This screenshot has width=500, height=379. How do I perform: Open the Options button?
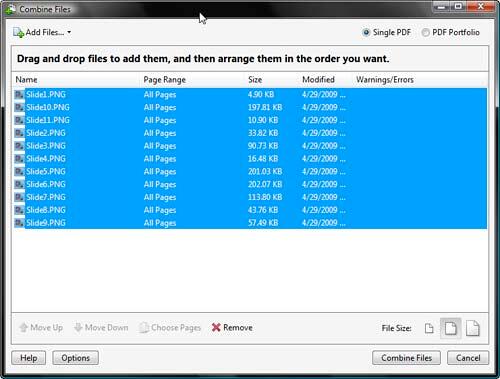point(76,358)
